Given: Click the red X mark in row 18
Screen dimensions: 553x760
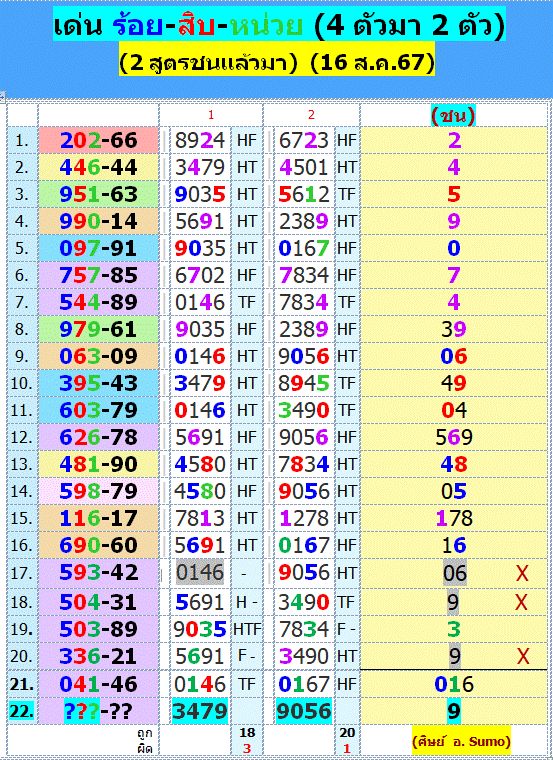Looking at the screenshot, I should [521, 602].
